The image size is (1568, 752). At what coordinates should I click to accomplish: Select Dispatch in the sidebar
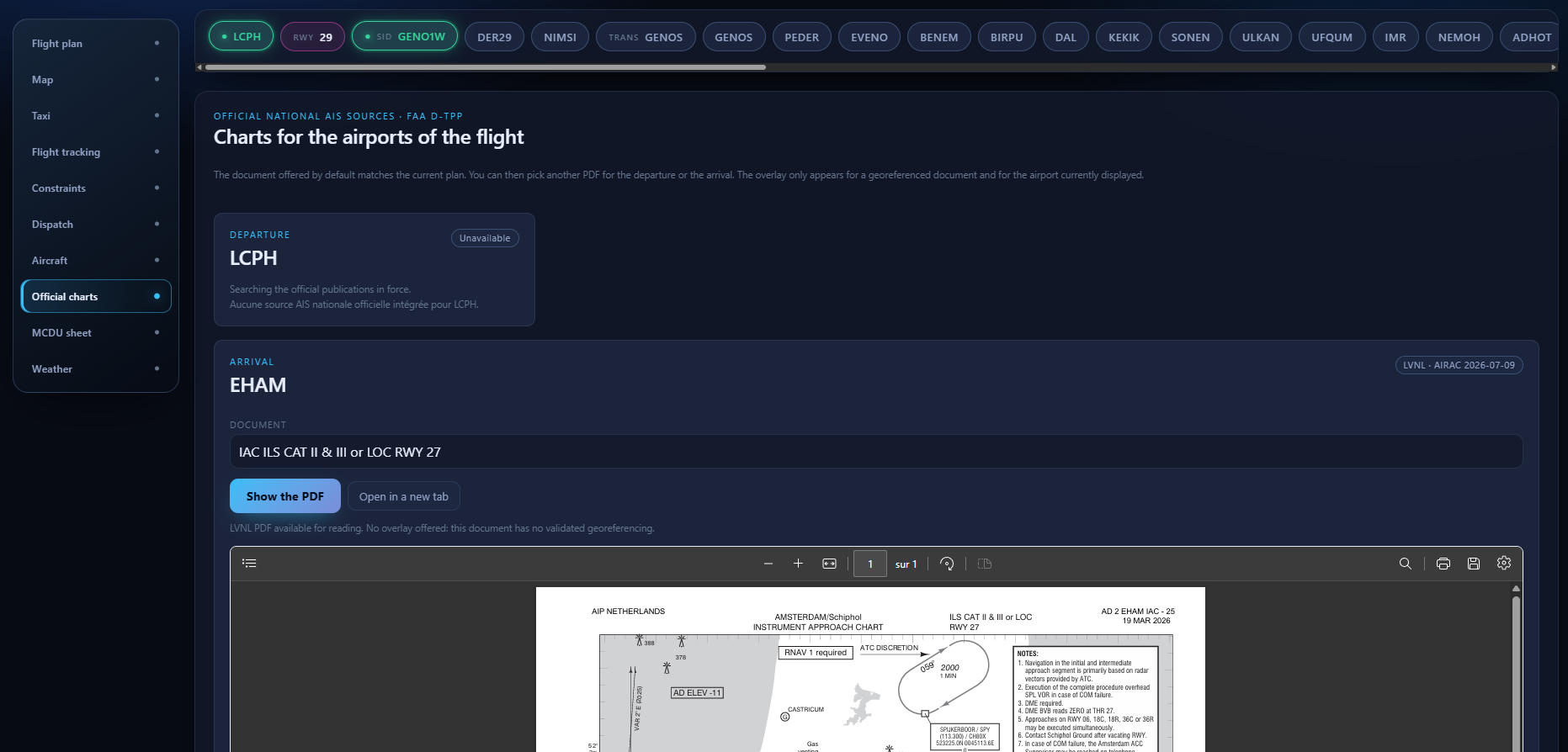pyautogui.click(x=96, y=225)
